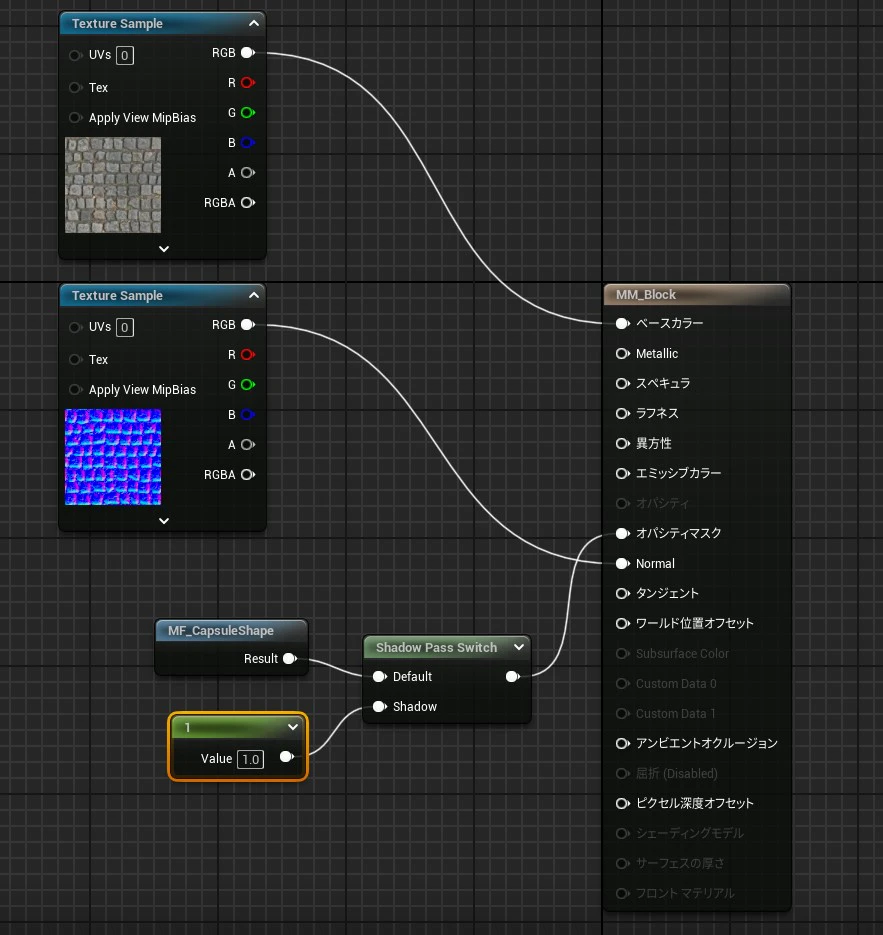The width and height of the screenshot is (883, 935).
Task: Click the A alpha pin on the cobblestone Texture Sample
Action: tap(248, 173)
